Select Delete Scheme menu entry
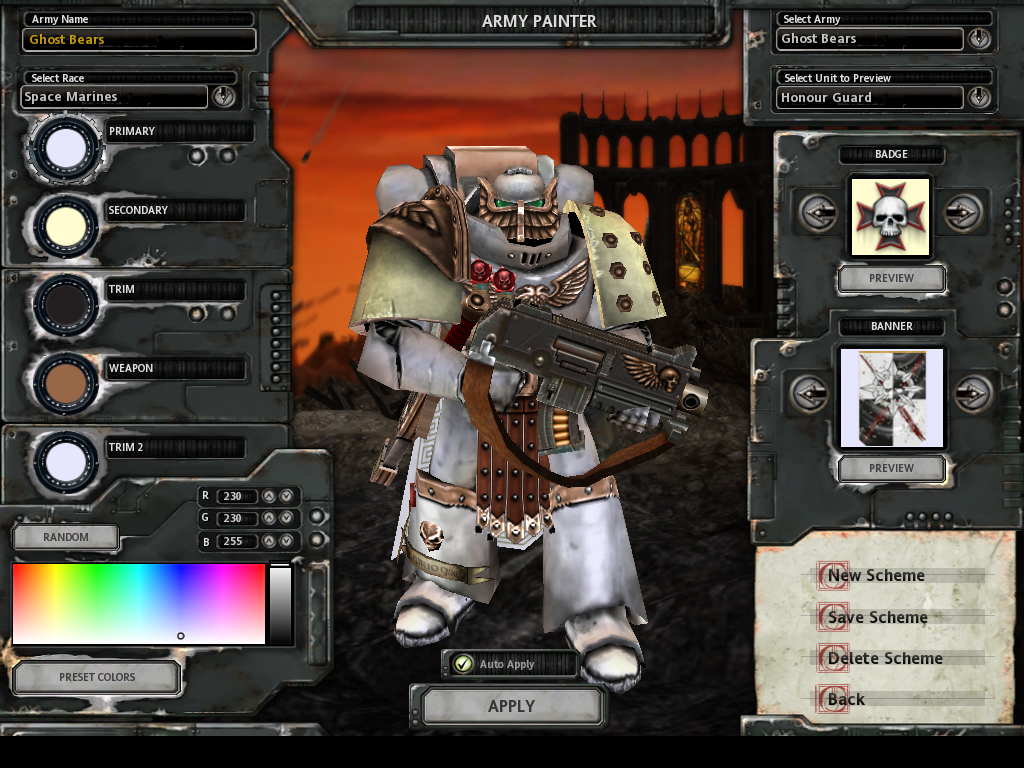This screenshot has width=1024, height=768. [885, 658]
